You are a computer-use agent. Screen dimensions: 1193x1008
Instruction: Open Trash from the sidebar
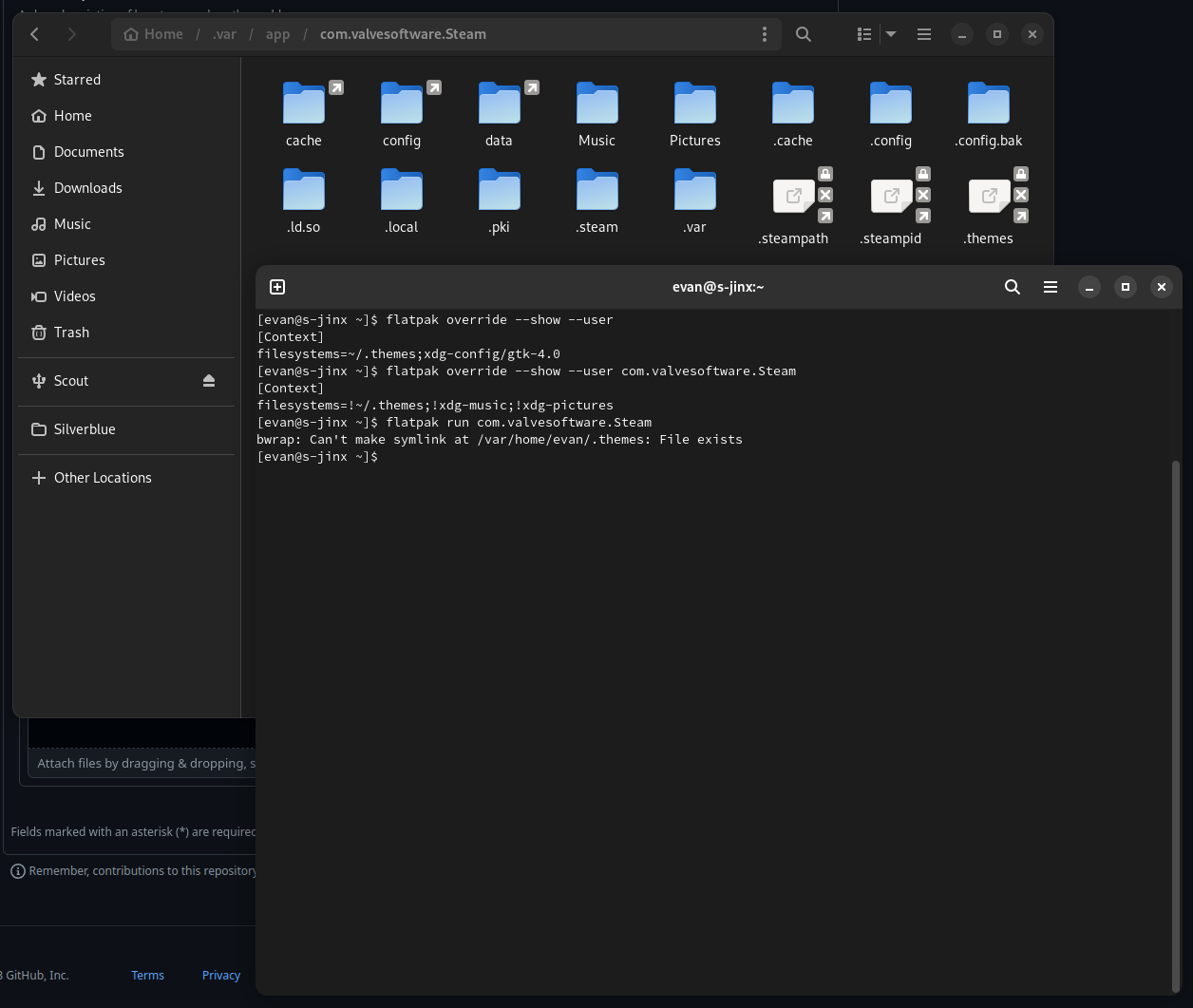click(x=69, y=332)
